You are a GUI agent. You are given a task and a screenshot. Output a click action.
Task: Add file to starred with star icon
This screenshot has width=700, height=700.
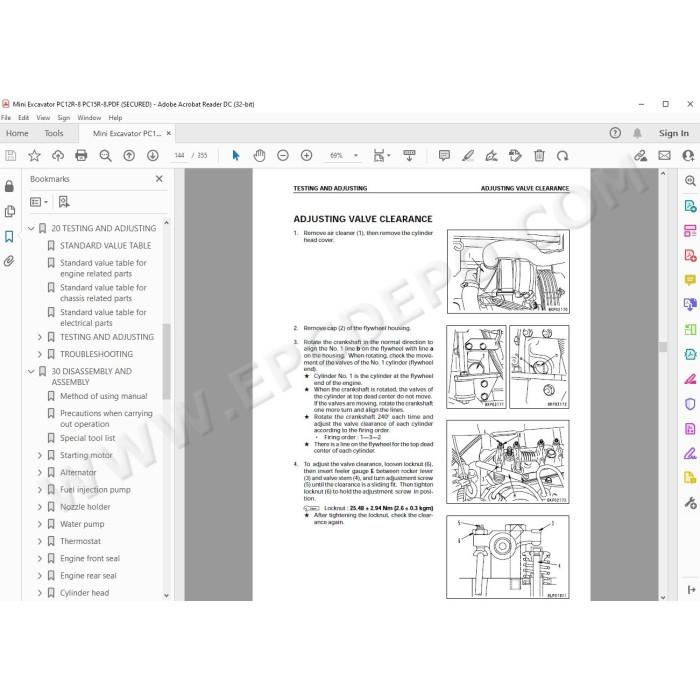tap(34, 155)
